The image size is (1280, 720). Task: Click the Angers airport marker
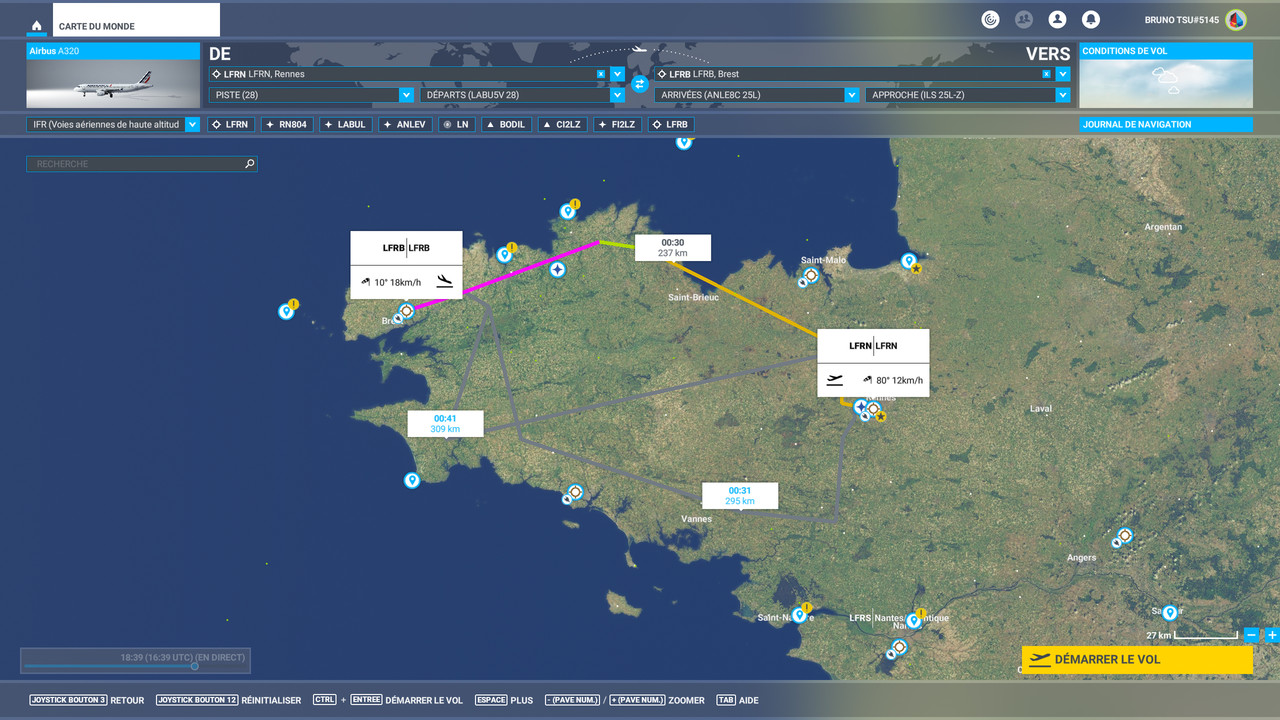1124,536
